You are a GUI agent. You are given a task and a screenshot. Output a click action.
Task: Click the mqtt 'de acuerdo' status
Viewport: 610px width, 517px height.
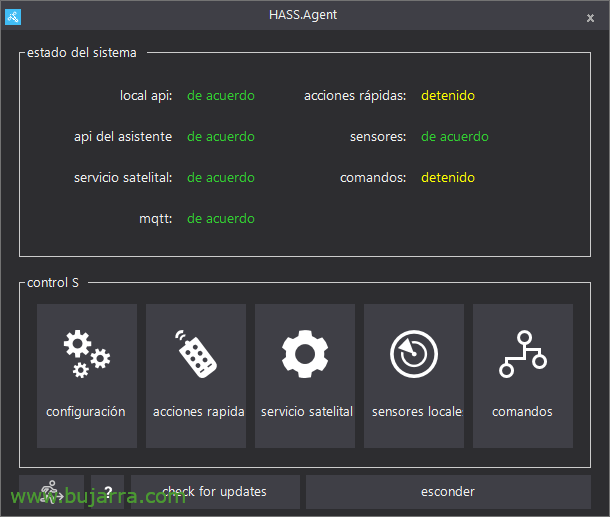point(221,219)
